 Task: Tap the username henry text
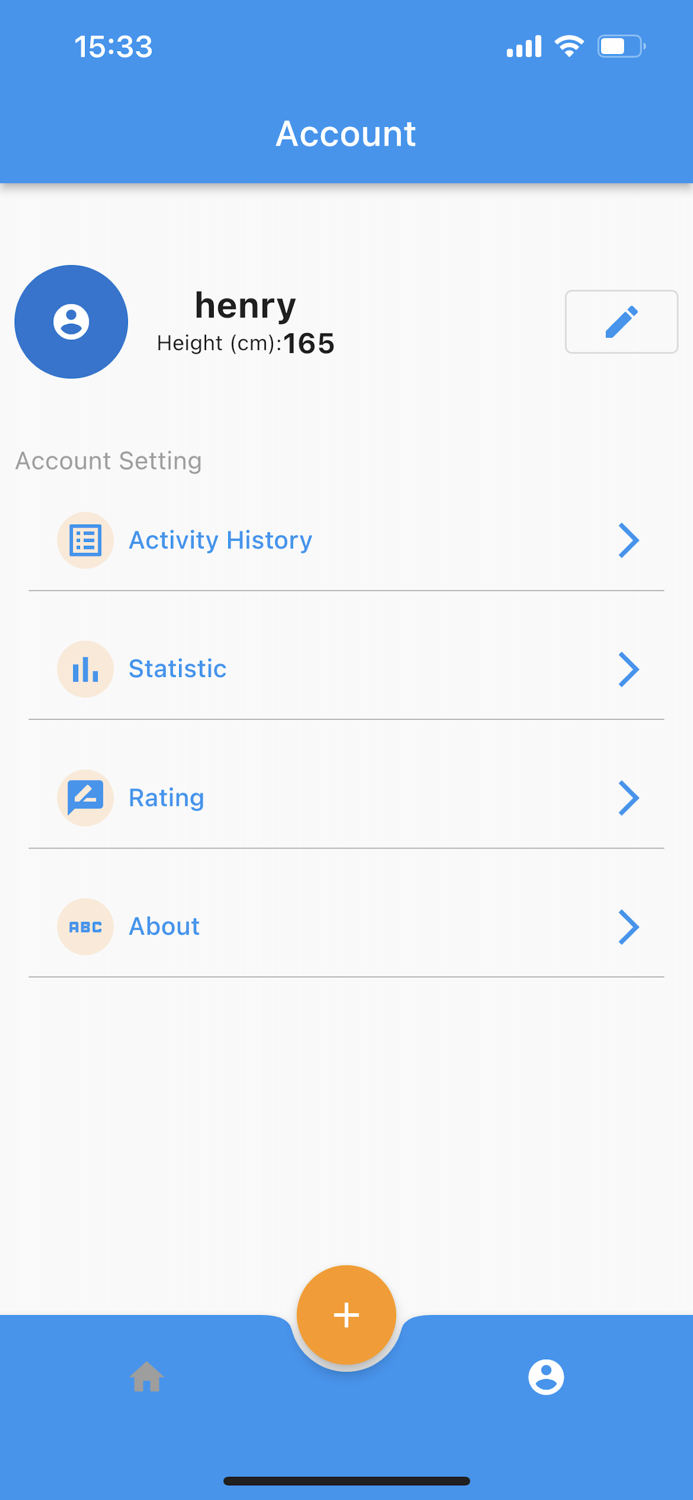pos(245,305)
